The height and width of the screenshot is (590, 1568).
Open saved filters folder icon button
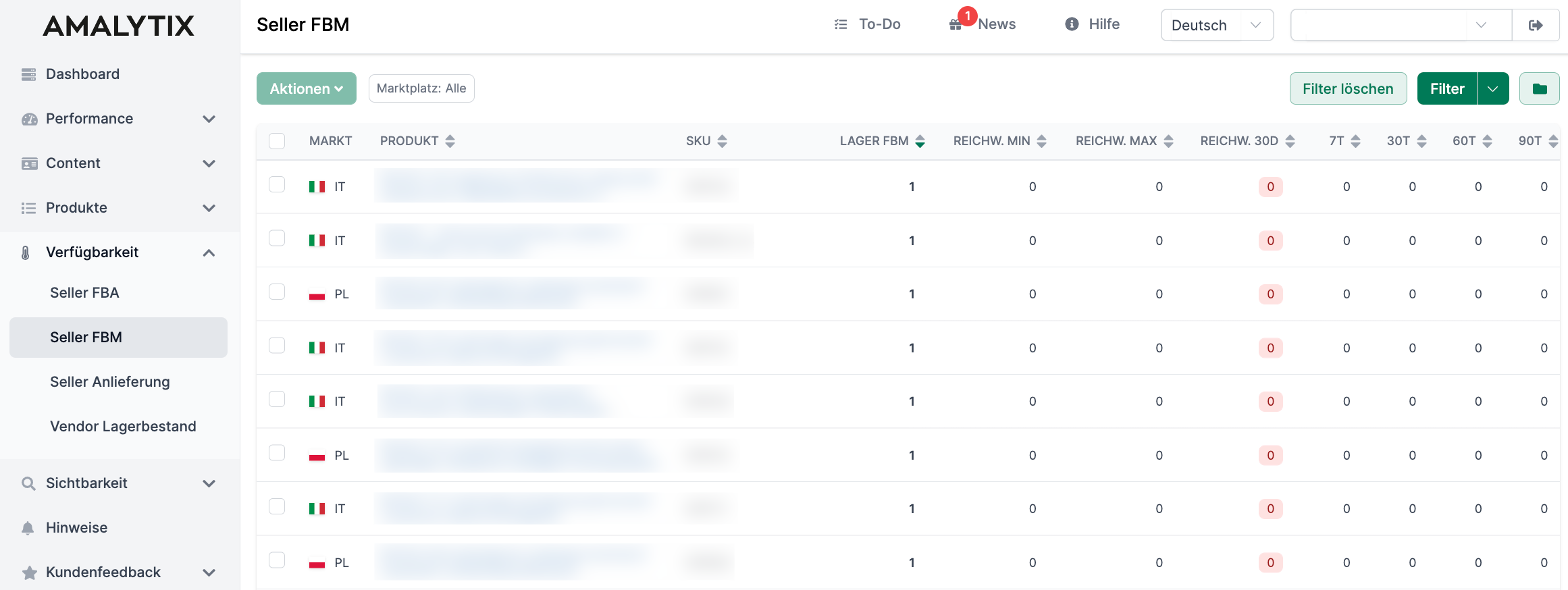(x=1539, y=88)
